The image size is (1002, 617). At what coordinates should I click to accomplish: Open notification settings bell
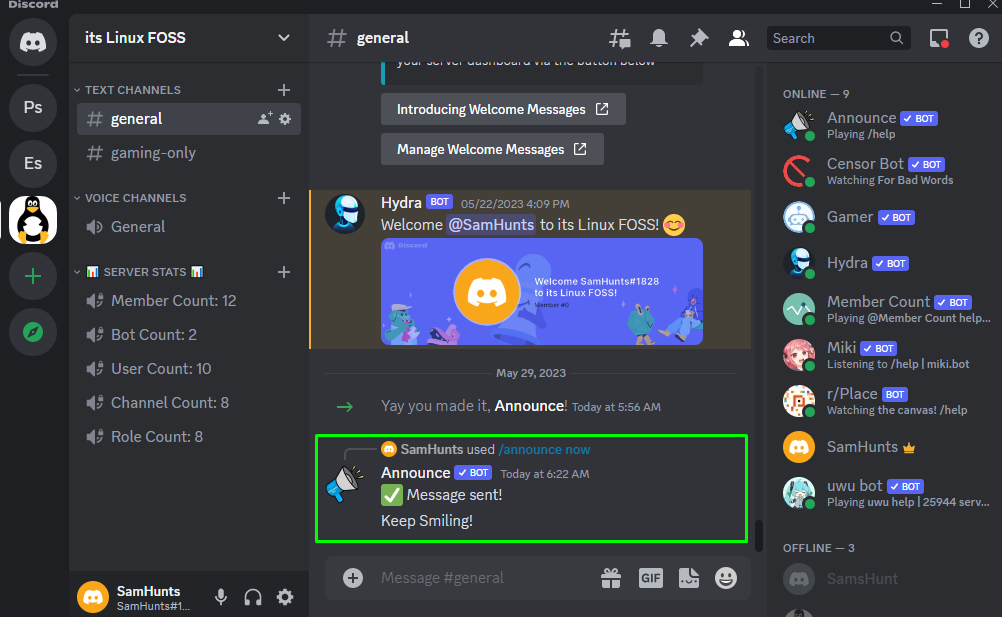tap(659, 38)
